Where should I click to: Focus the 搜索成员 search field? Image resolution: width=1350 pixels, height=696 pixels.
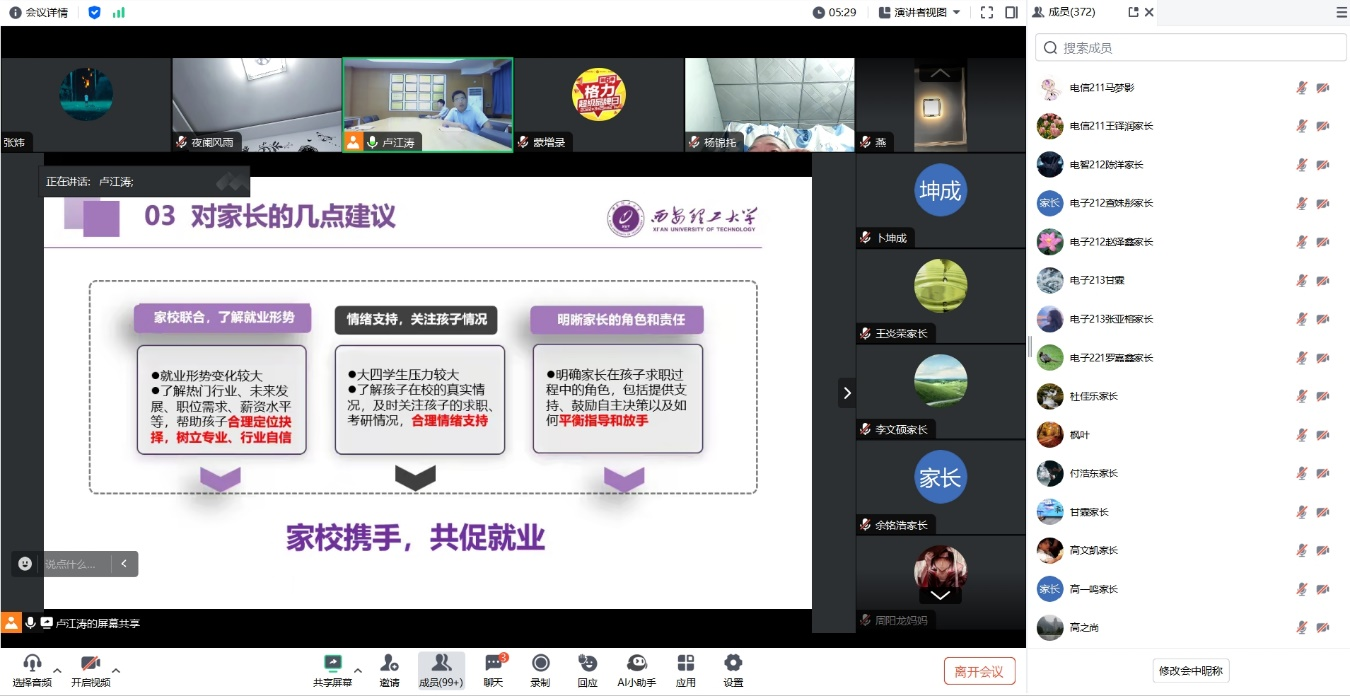coord(1190,47)
